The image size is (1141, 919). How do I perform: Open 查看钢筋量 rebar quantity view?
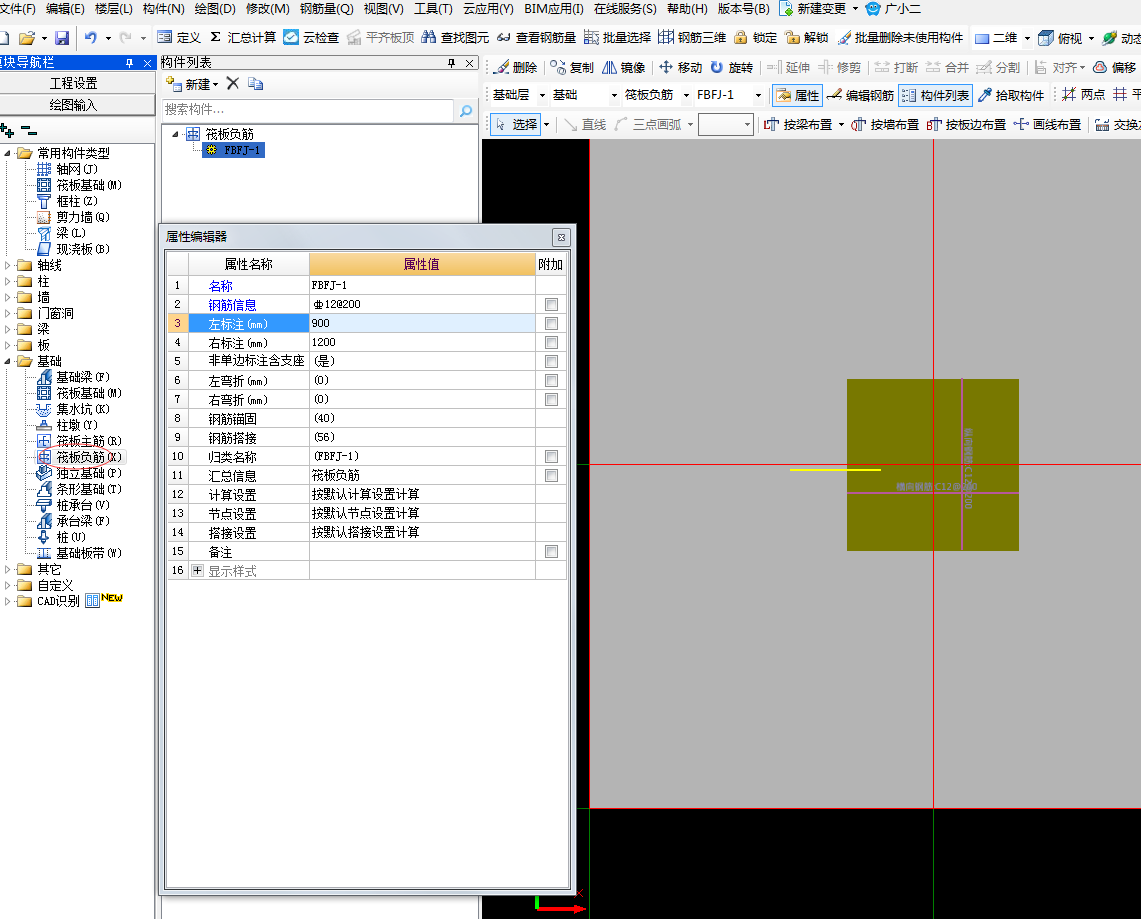[537, 38]
